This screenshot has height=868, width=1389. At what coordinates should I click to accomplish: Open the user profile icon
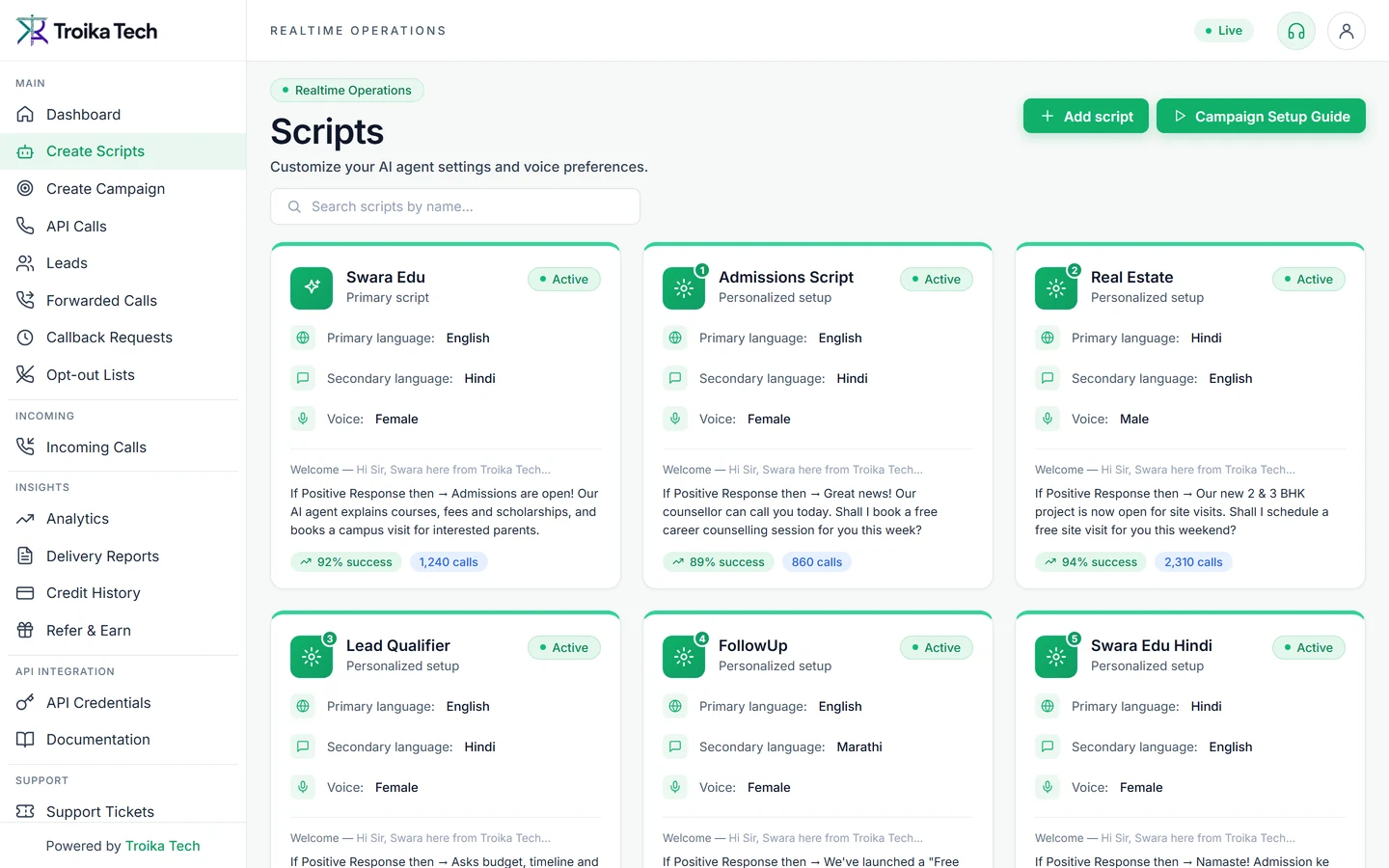click(1347, 31)
